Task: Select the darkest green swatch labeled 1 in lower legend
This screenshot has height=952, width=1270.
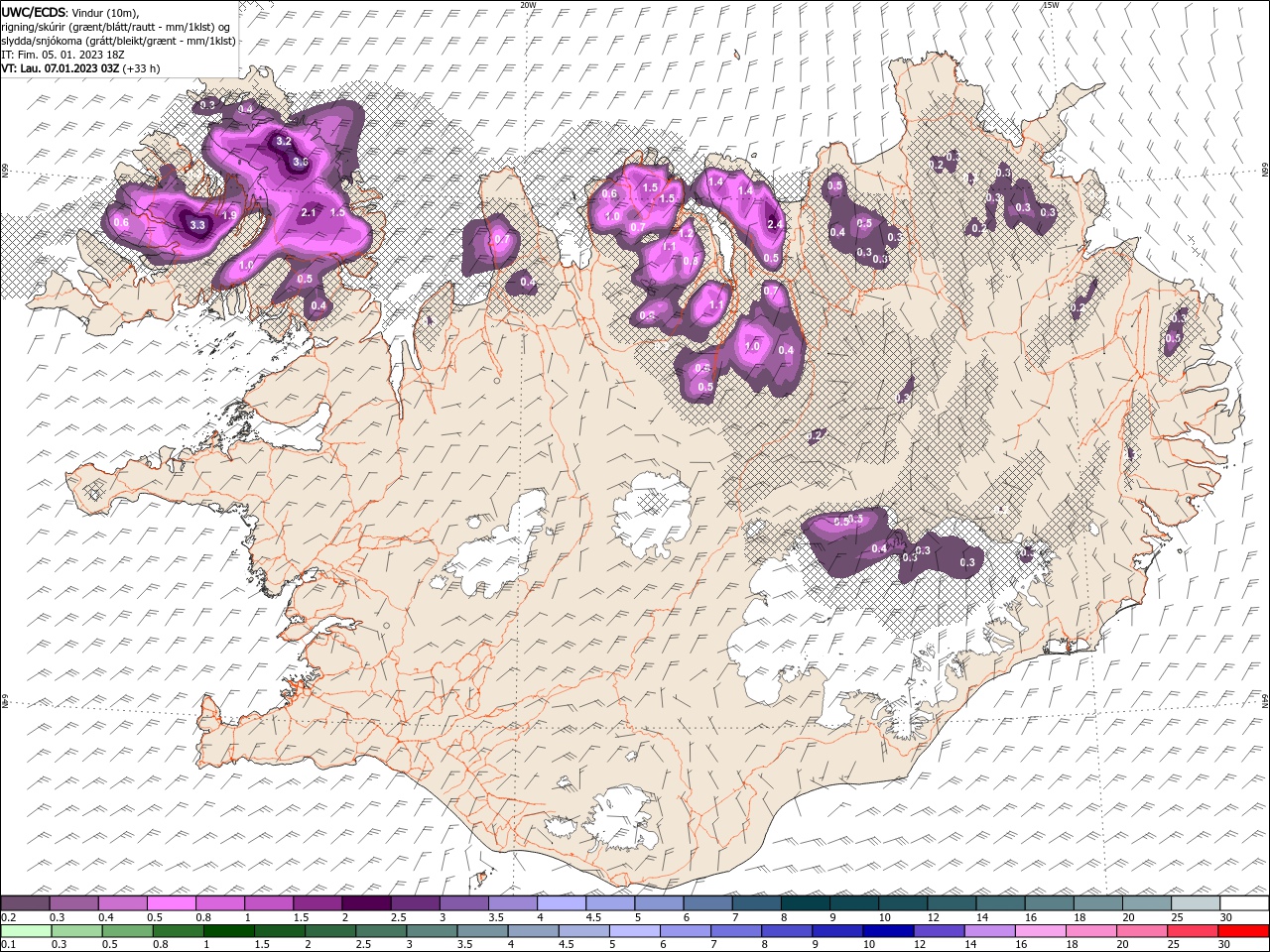Action: 228,931
